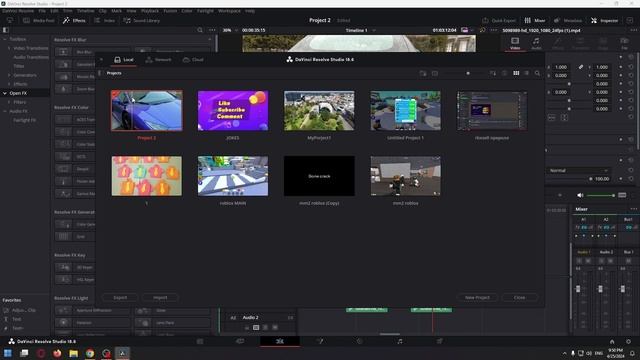Open composite mode Normal dropdown
This screenshot has height=360, width=640.
[x=578, y=170]
